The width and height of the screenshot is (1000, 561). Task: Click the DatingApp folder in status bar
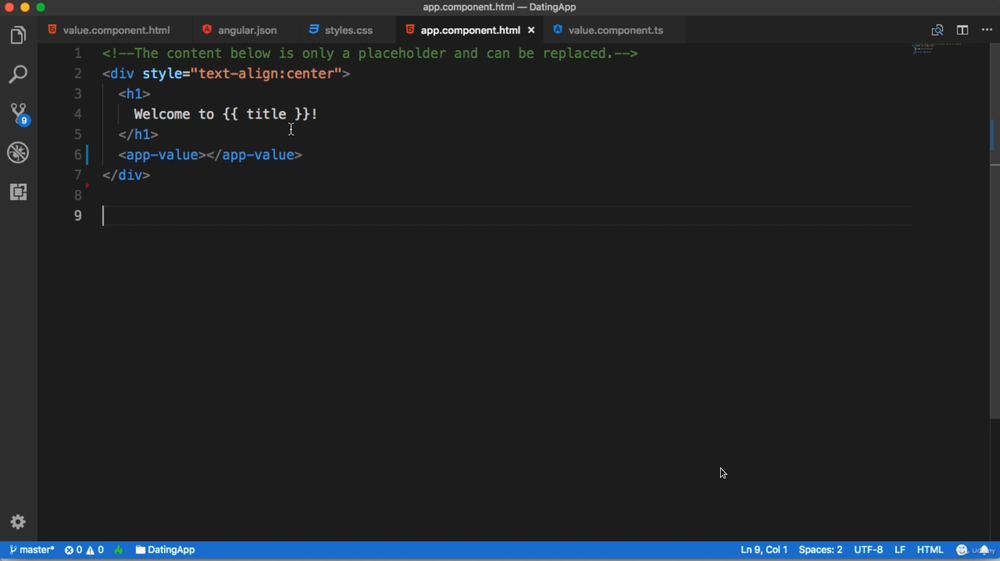pyautogui.click(x=165, y=550)
